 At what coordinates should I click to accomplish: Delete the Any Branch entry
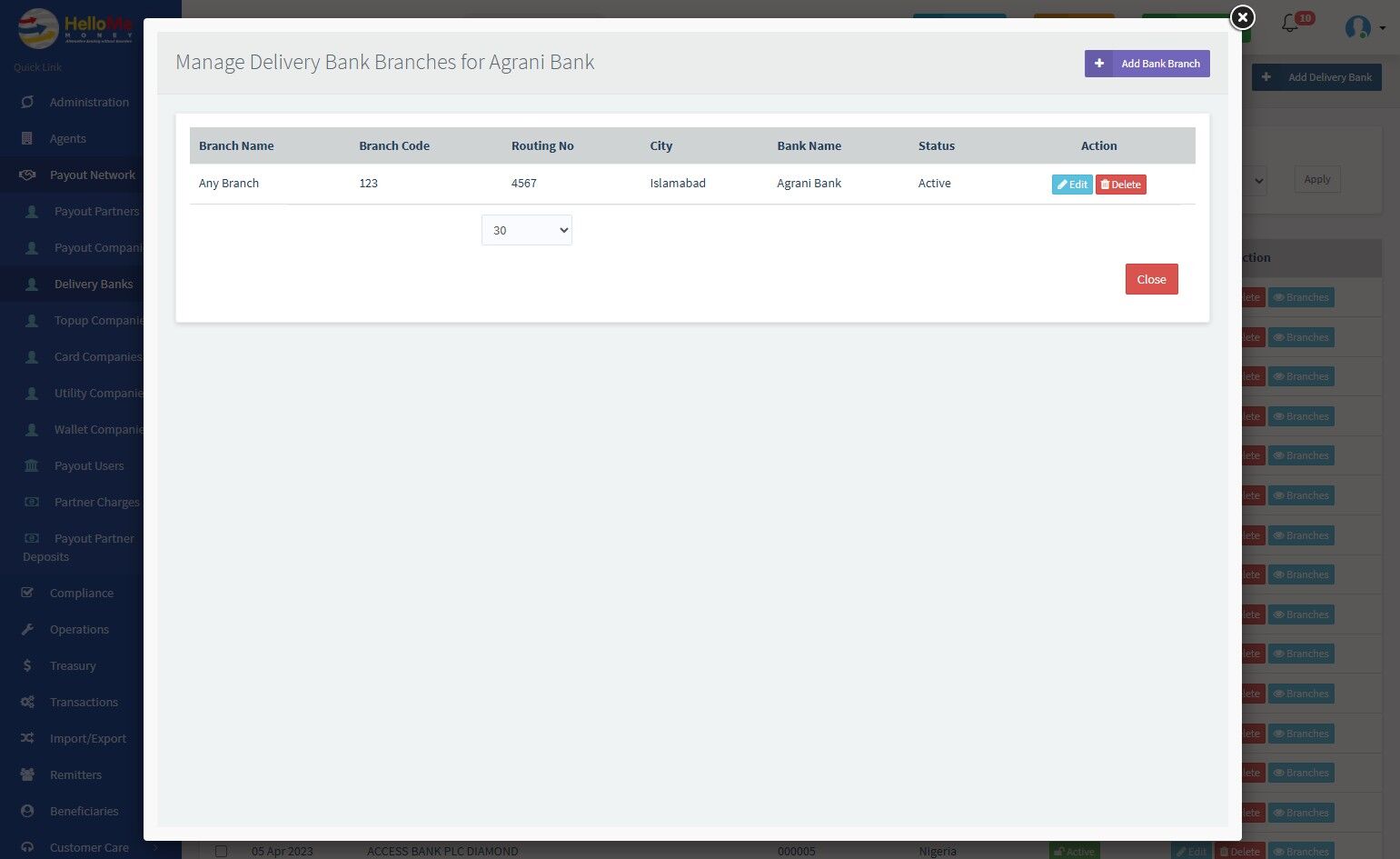point(1121,185)
